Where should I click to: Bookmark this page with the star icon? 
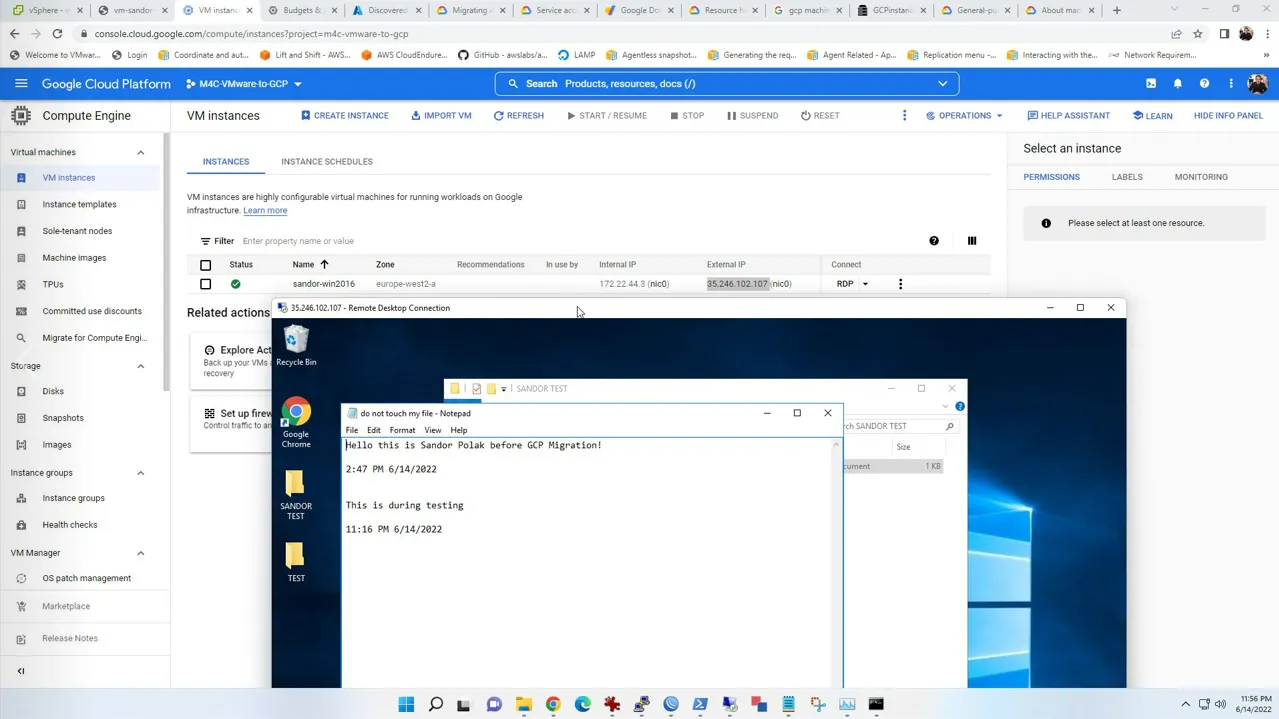pos(1198,34)
